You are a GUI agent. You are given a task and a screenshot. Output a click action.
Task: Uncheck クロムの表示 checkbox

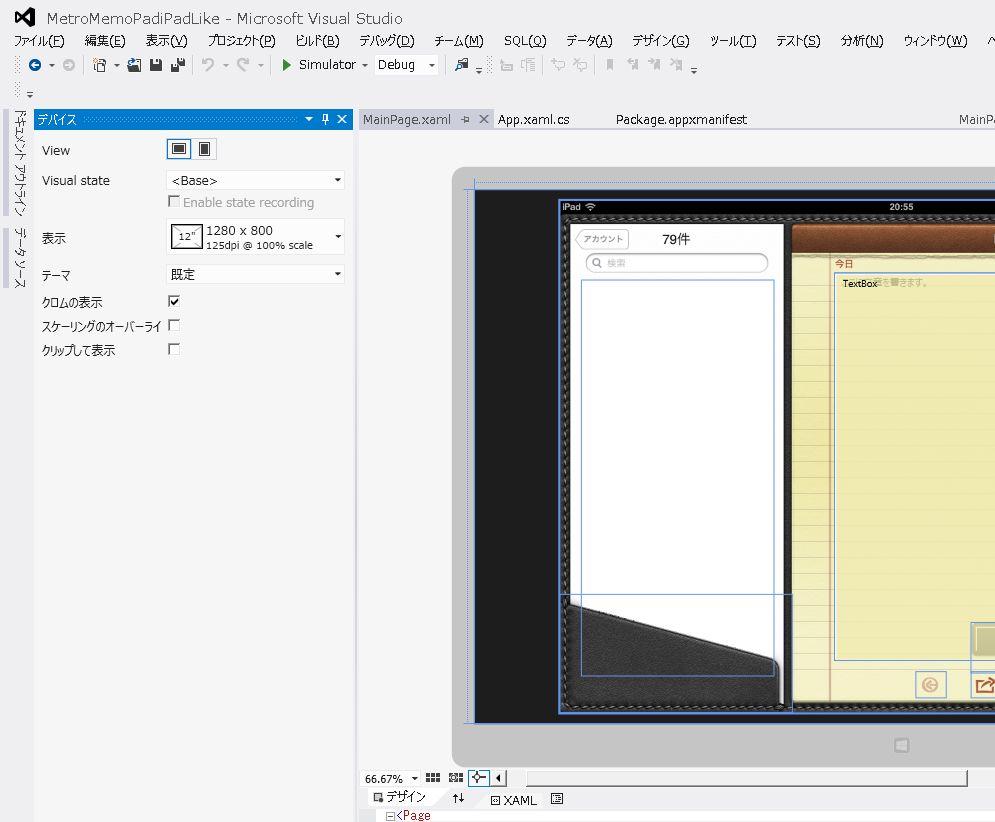tap(174, 301)
